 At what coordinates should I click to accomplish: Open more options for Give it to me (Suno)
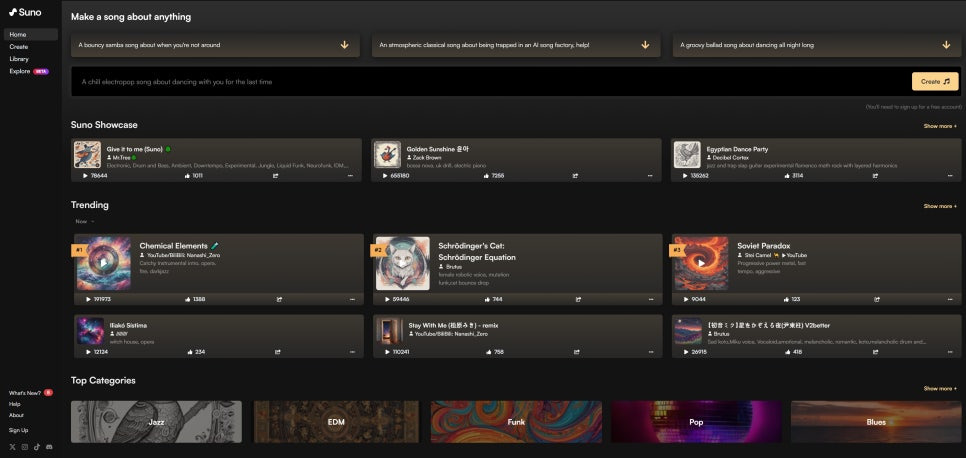point(350,176)
